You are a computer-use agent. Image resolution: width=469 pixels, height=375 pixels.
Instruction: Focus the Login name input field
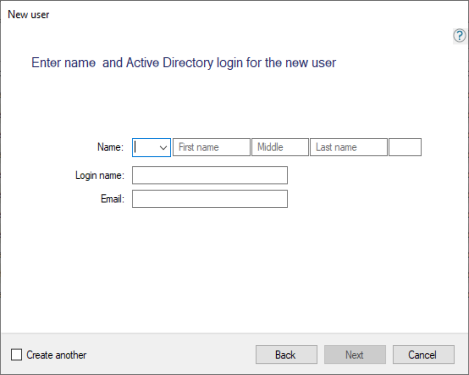pos(210,175)
